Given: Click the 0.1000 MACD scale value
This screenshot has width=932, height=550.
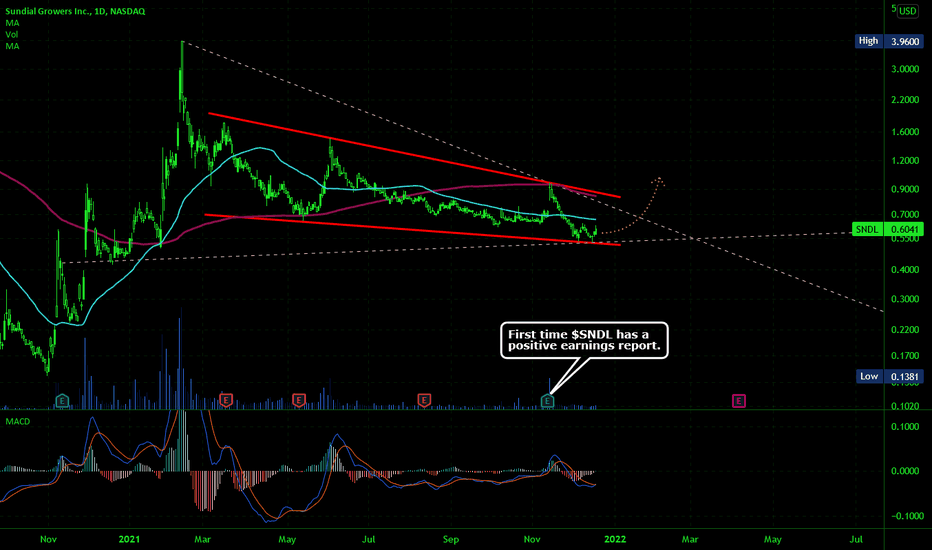Looking at the screenshot, I should click(905, 427).
